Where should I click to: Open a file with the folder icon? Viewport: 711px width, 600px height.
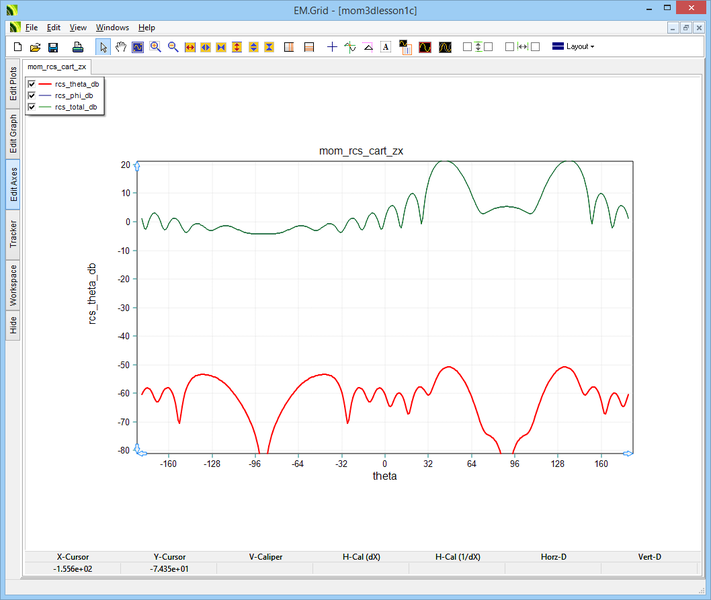35,47
